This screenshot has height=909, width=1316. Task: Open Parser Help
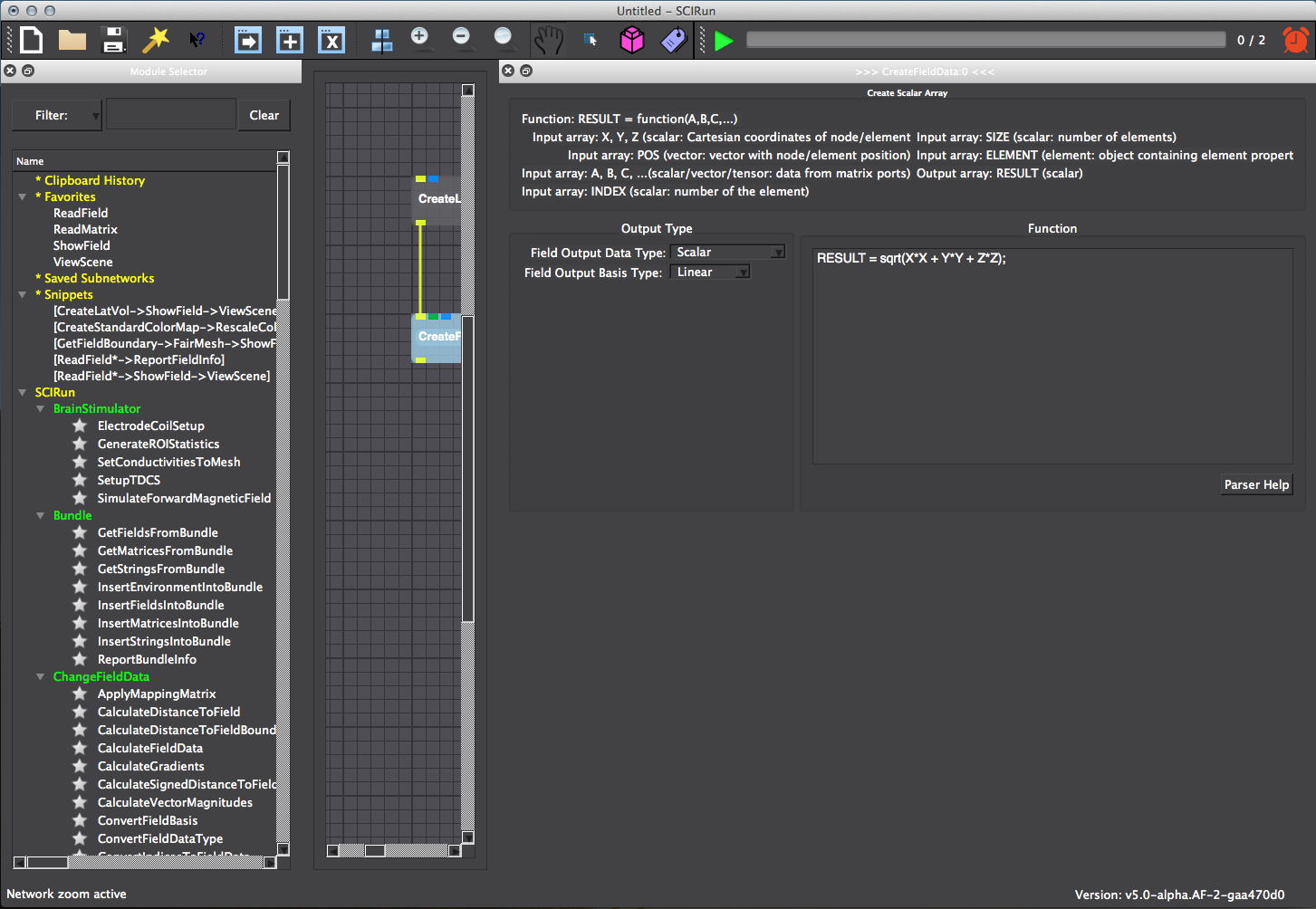tap(1256, 484)
